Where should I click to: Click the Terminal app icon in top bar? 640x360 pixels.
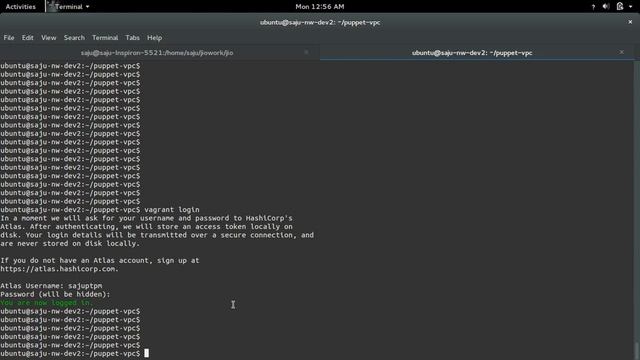pyautogui.click(x=51, y=6)
